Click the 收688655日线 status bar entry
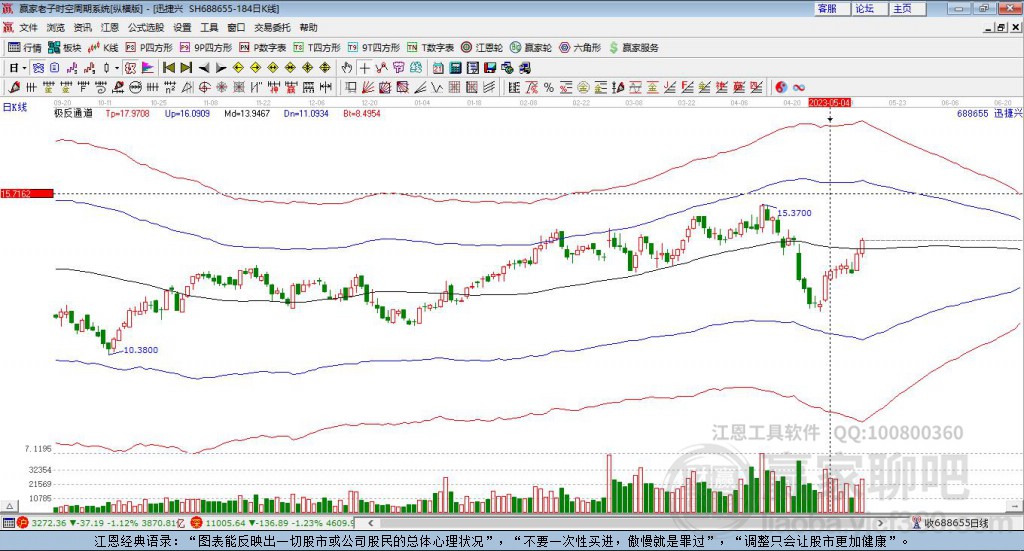 [x=951, y=522]
